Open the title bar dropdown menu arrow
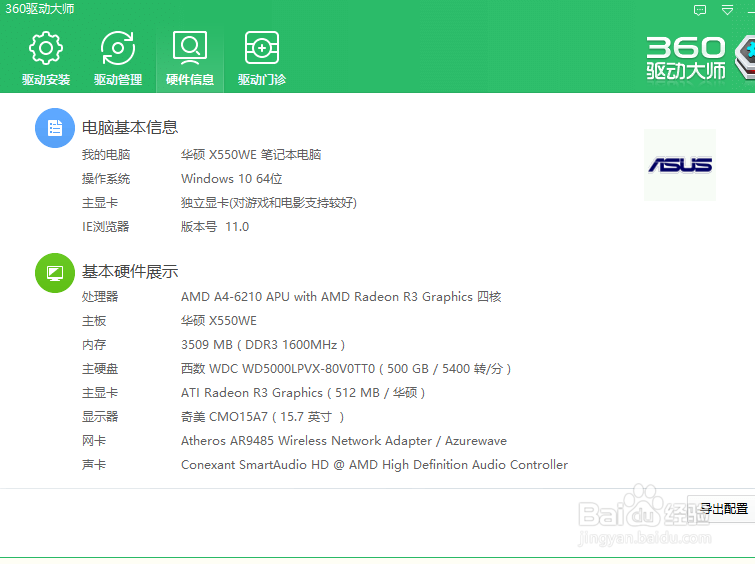 click(x=727, y=10)
